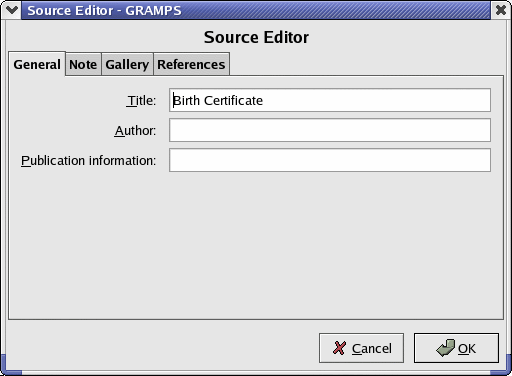Viewport: 512px width, 376px height.
Task: Select the Publication information text box
Action: tap(330, 160)
